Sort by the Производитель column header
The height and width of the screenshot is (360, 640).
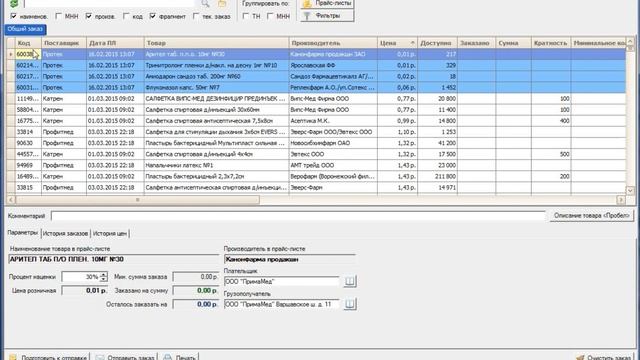point(333,43)
